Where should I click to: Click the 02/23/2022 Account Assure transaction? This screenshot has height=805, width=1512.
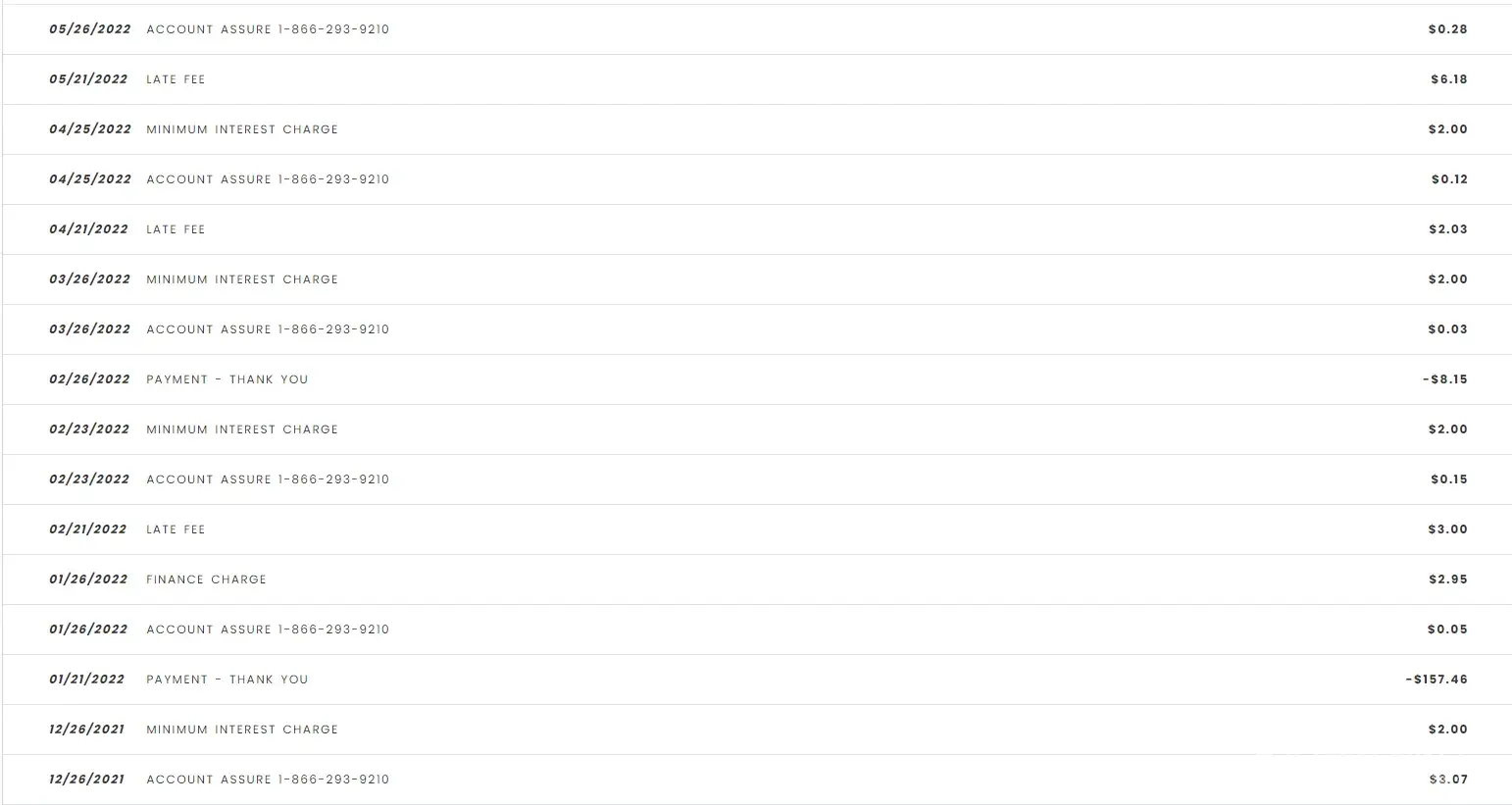[x=757, y=479]
